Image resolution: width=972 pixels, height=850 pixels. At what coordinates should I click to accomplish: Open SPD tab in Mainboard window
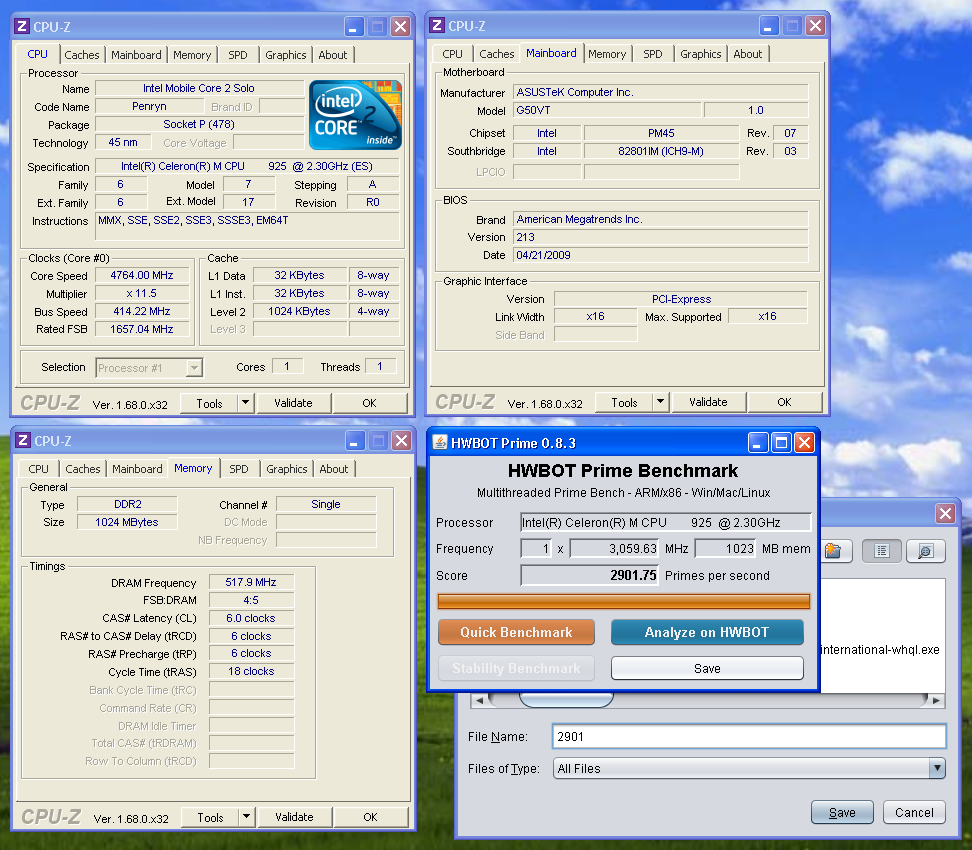[652, 54]
